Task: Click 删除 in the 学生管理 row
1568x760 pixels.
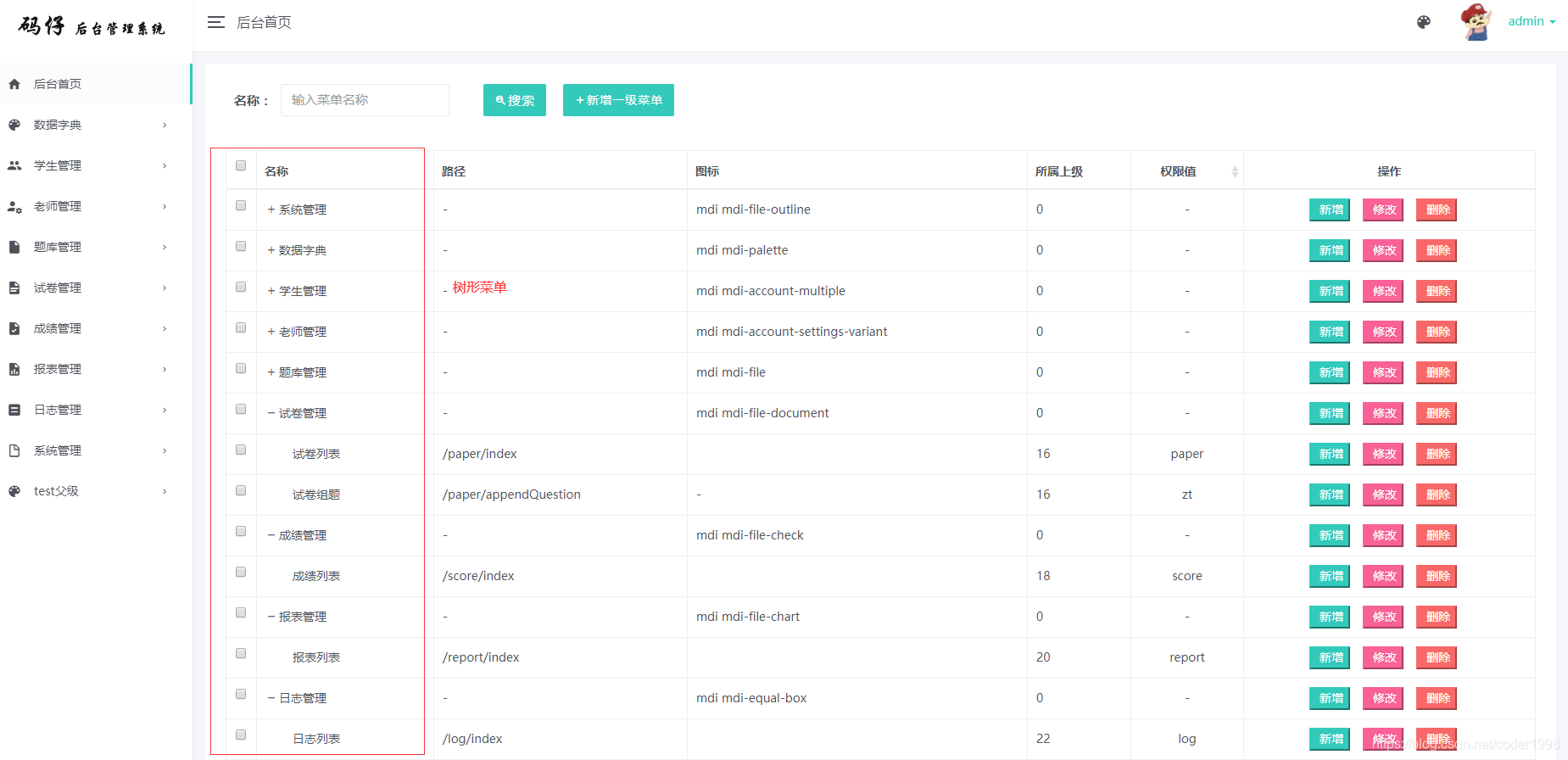Action: coord(1437,291)
